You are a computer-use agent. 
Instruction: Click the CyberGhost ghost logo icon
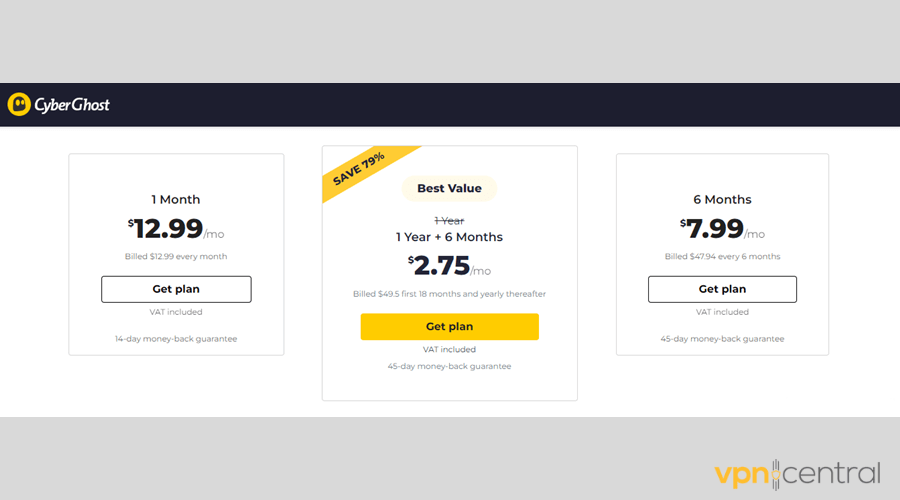[19, 104]
